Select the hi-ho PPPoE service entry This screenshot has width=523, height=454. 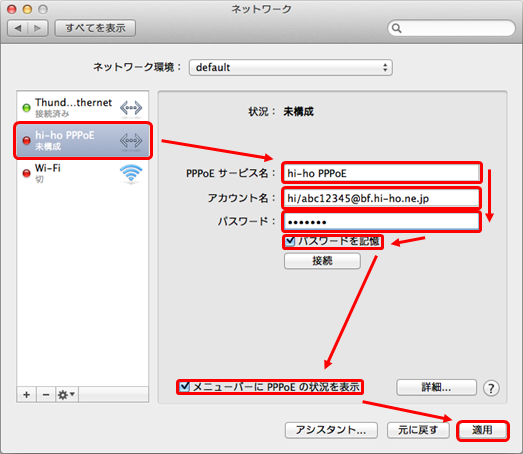click(x=83, y=140)
